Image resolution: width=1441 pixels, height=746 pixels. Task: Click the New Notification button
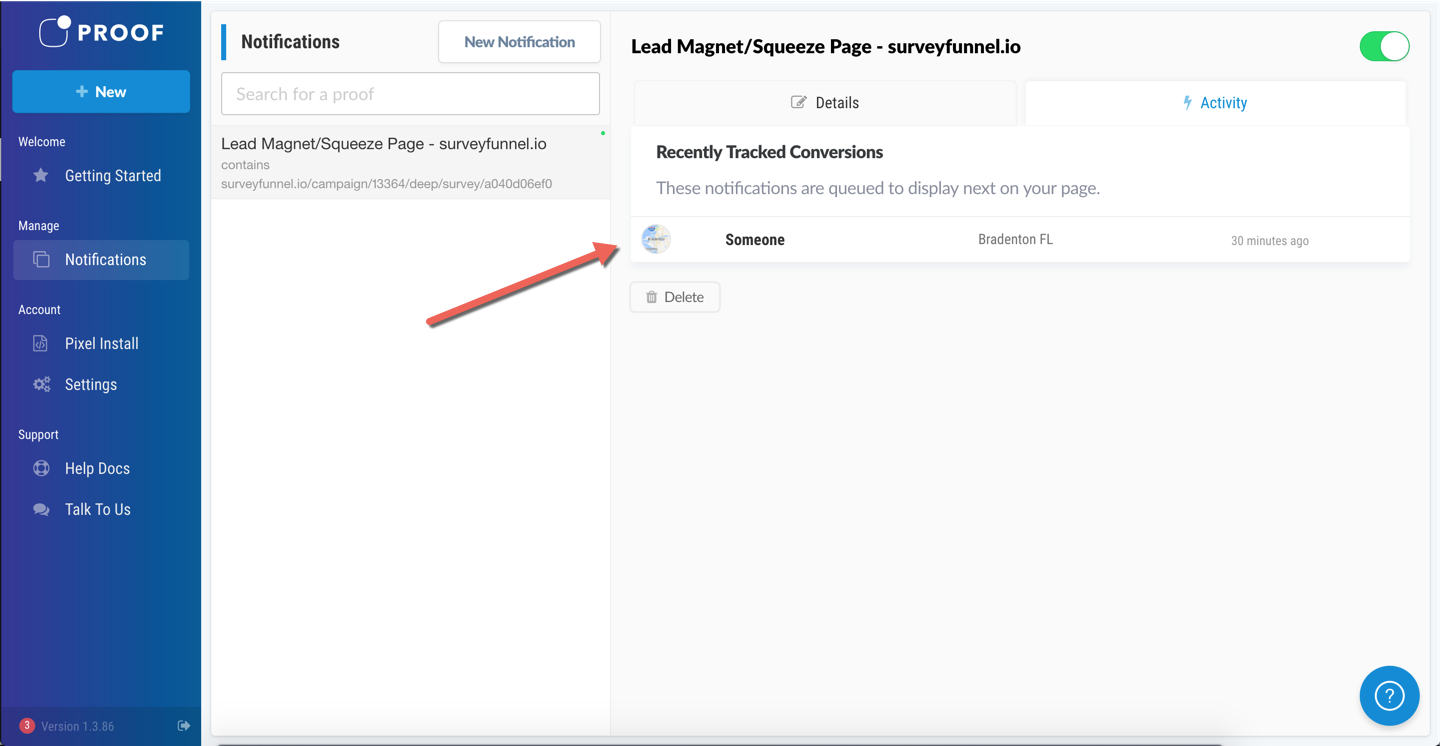pyautogui.click(x=519, y=42)
